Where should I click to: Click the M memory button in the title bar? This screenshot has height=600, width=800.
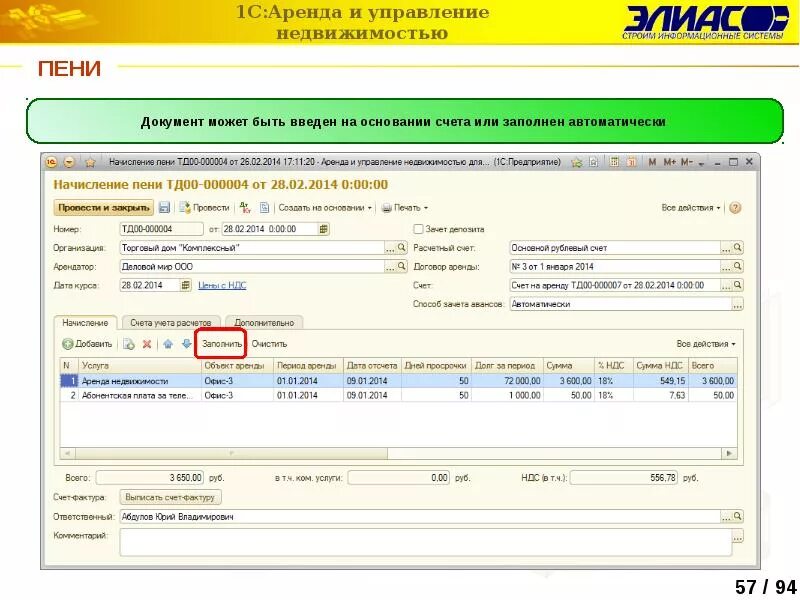coord(652,162)
